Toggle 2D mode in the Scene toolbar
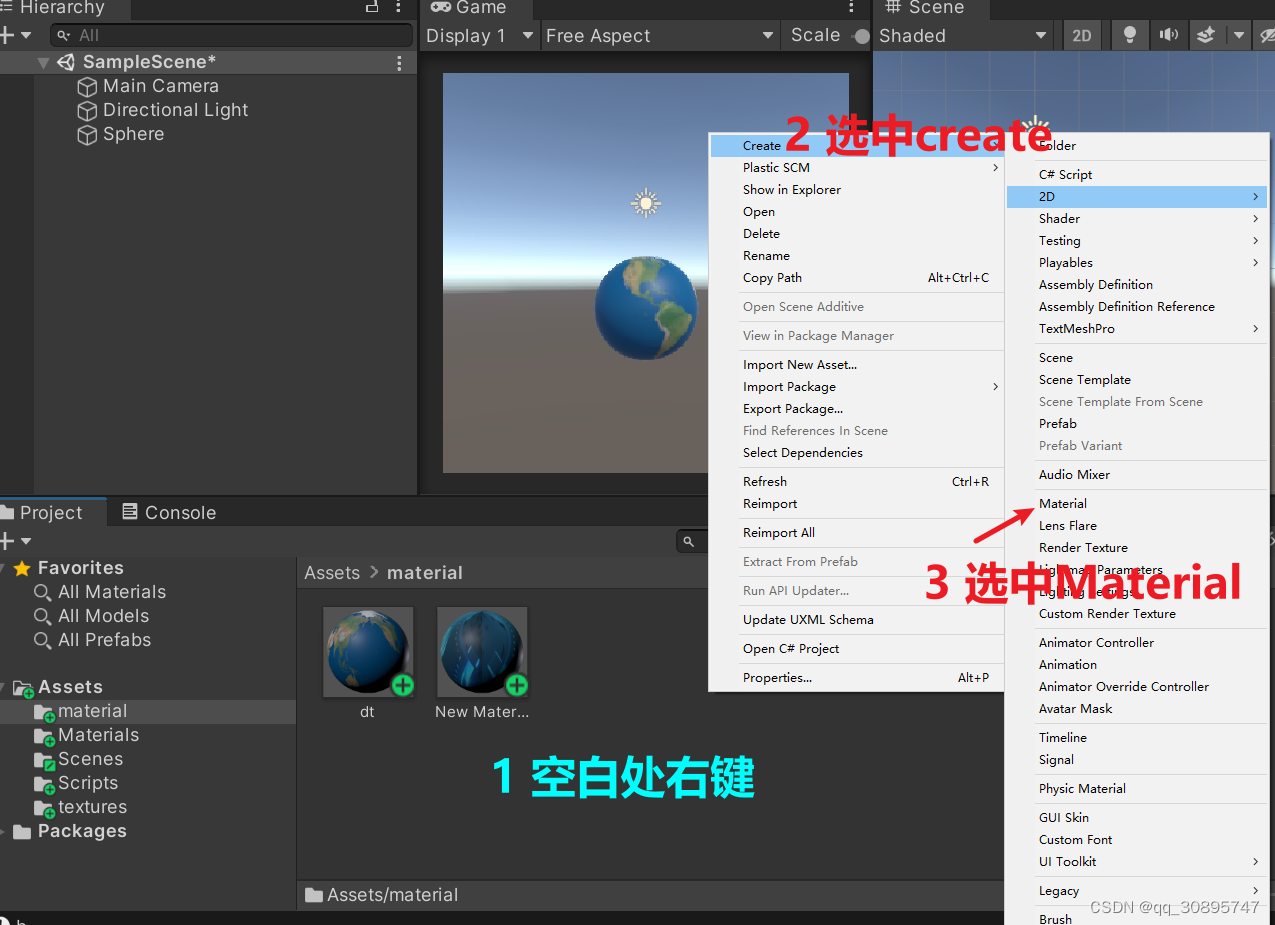The height and width of the screenshot is (925, 1275). tap(1081, 34)
